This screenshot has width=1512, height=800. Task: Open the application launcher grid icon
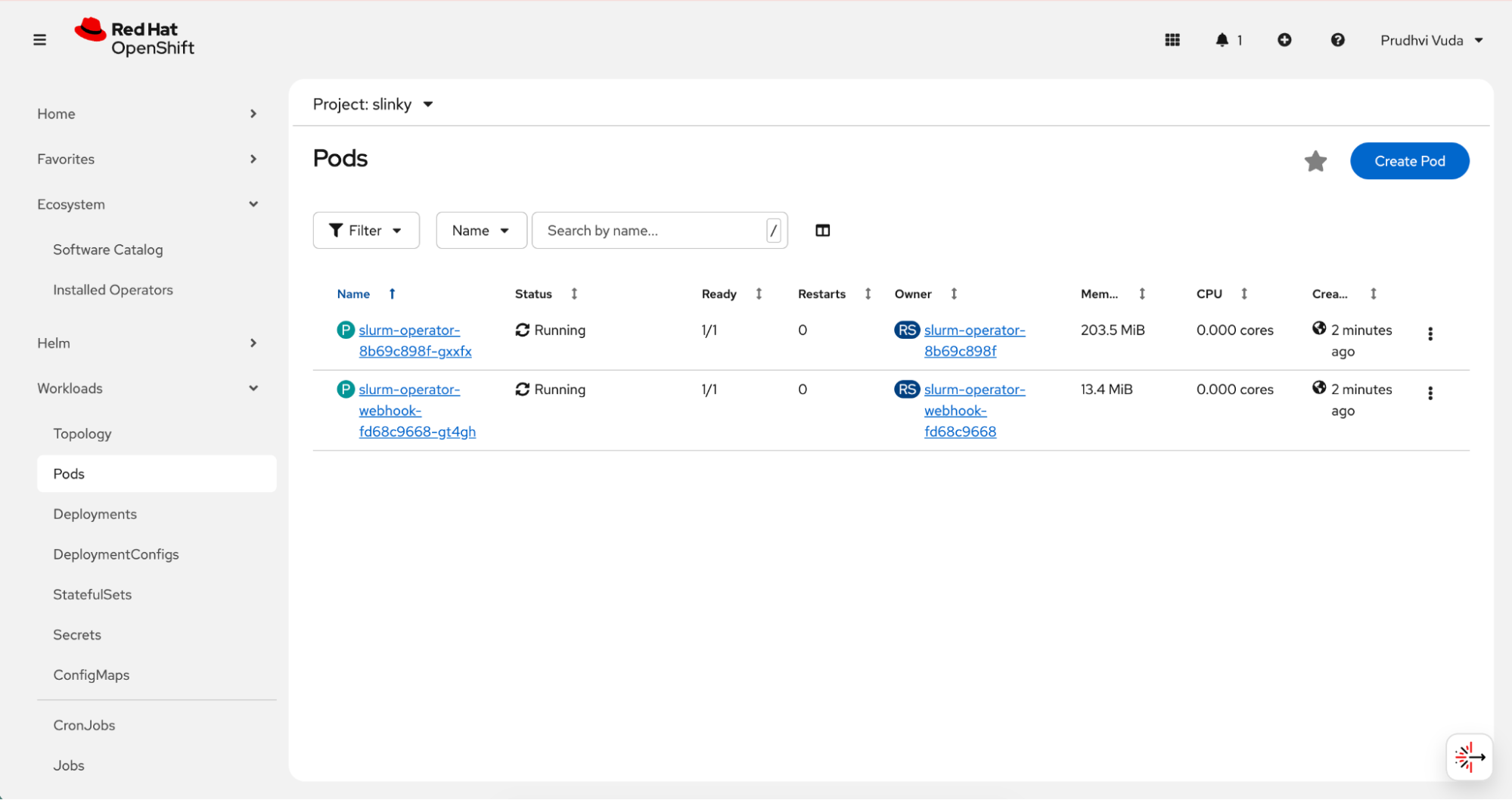[1172, 40]
